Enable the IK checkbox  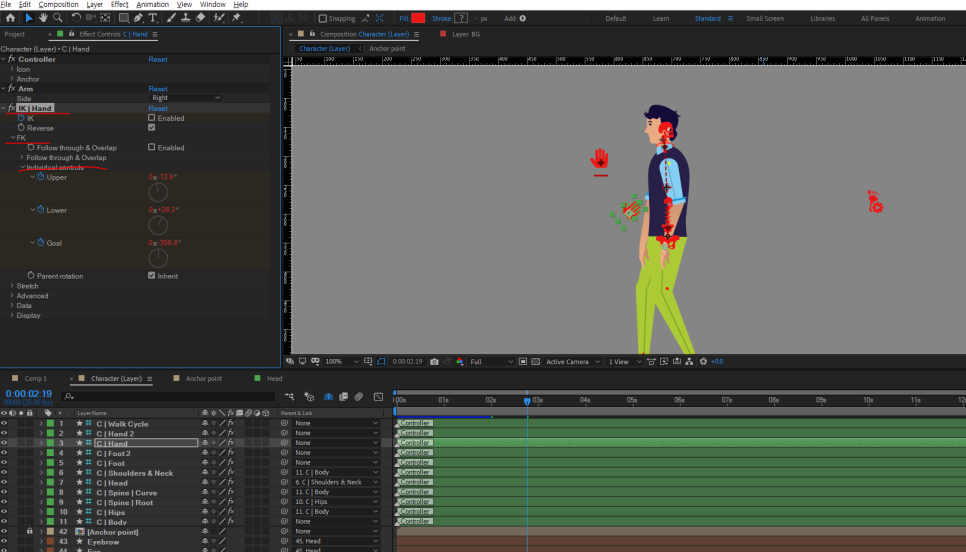(152, 118)
